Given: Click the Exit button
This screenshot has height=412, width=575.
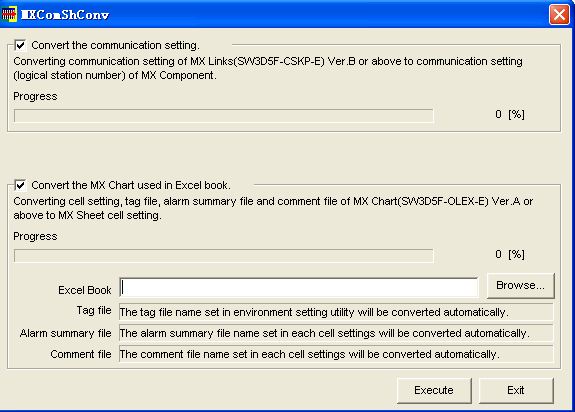Looking at the screenshot, I should [516, 390].
